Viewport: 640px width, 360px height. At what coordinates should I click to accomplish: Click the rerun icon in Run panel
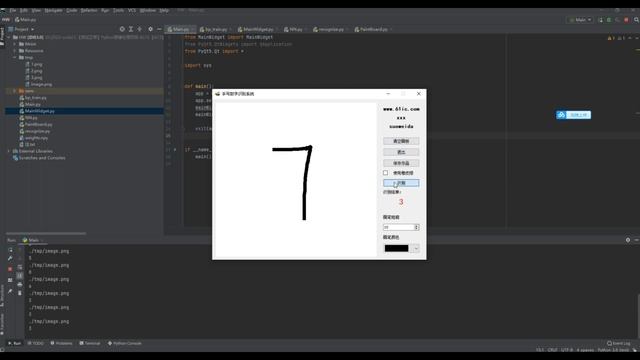[x=10, y=250]
